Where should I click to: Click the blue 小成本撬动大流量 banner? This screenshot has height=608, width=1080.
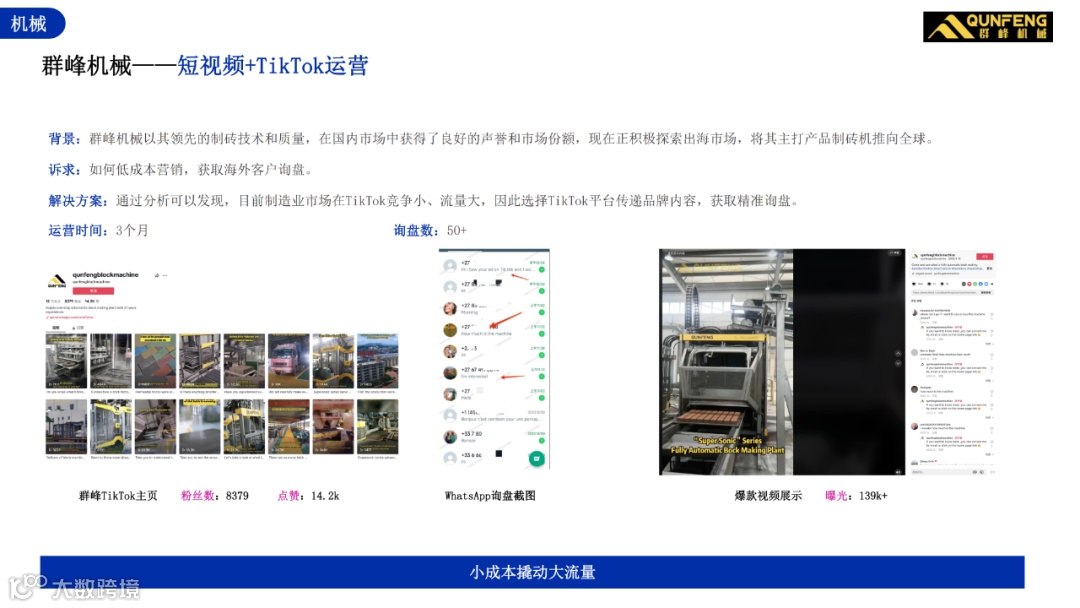point(532,572)
